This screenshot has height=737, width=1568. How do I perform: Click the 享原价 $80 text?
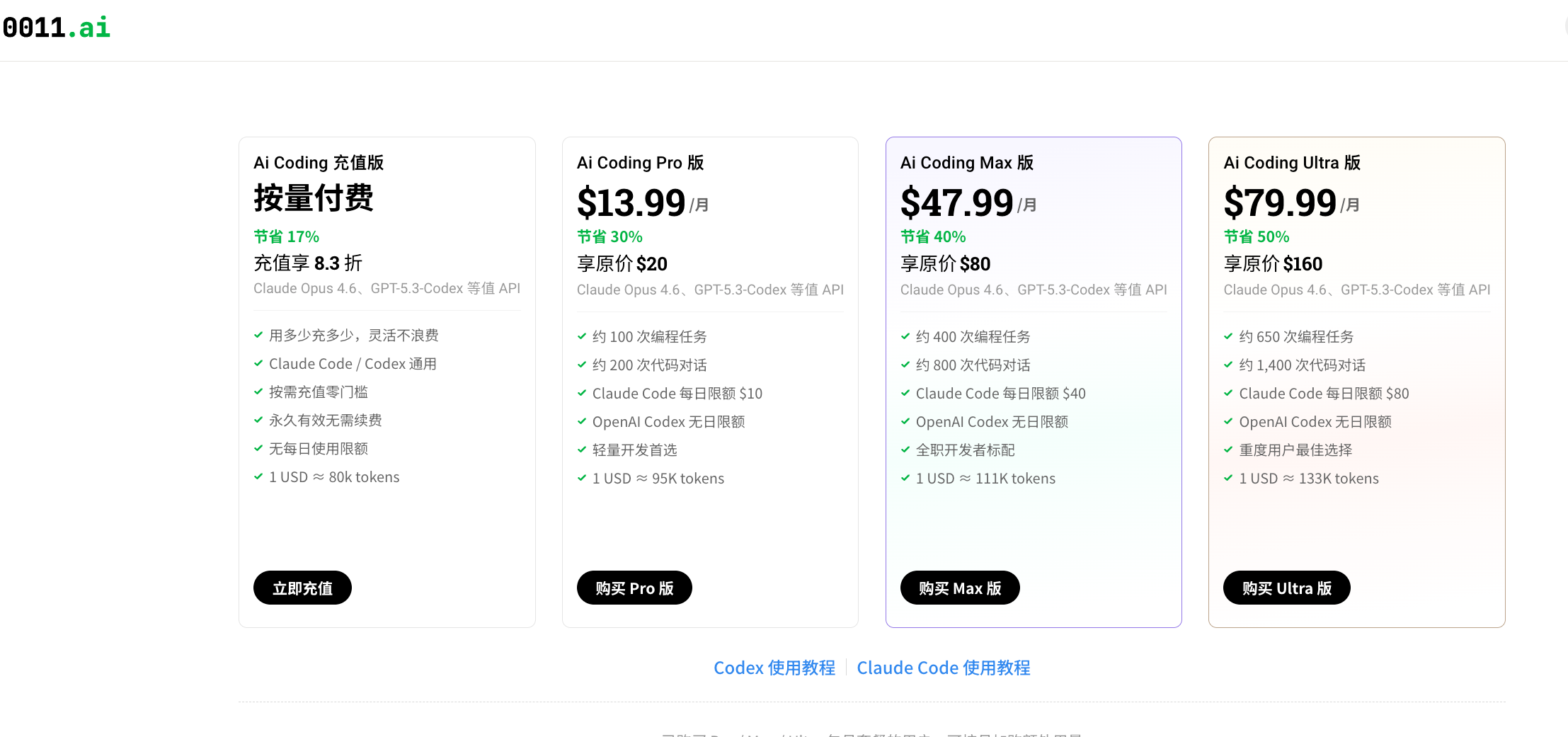(x=946, y=264)
